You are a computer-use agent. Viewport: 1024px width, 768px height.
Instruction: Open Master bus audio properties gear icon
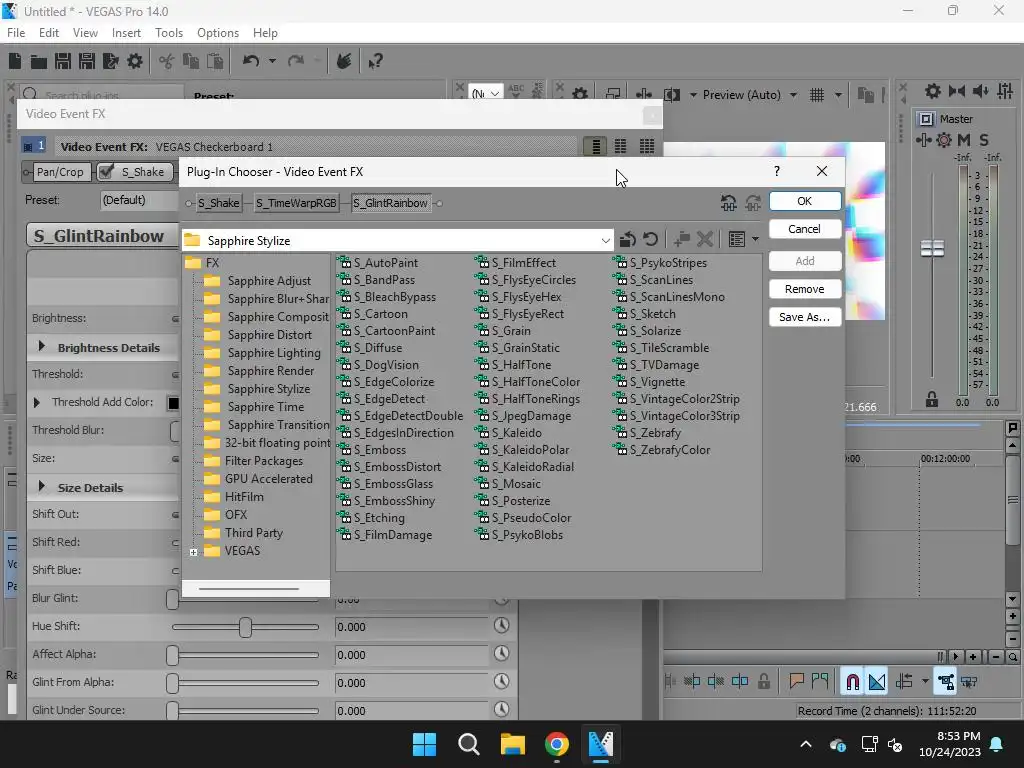click(x=933, y=91)
